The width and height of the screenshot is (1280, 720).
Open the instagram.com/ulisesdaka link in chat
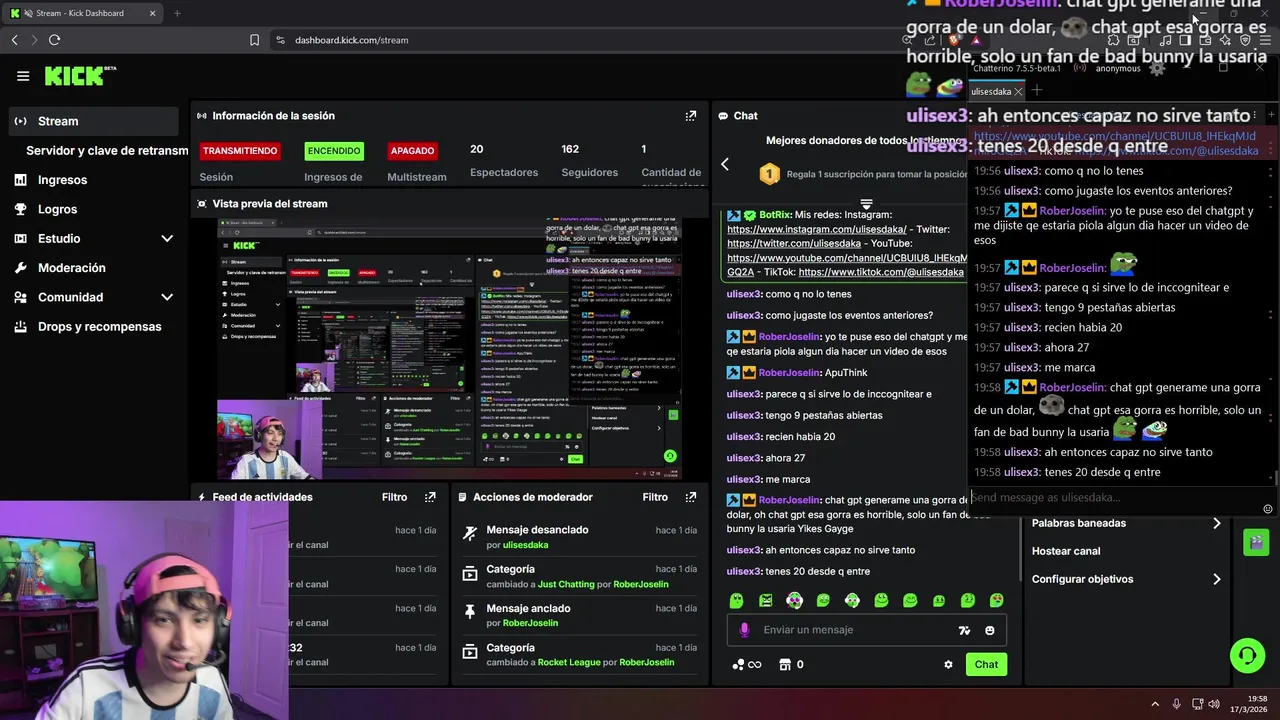coord(817,230)
